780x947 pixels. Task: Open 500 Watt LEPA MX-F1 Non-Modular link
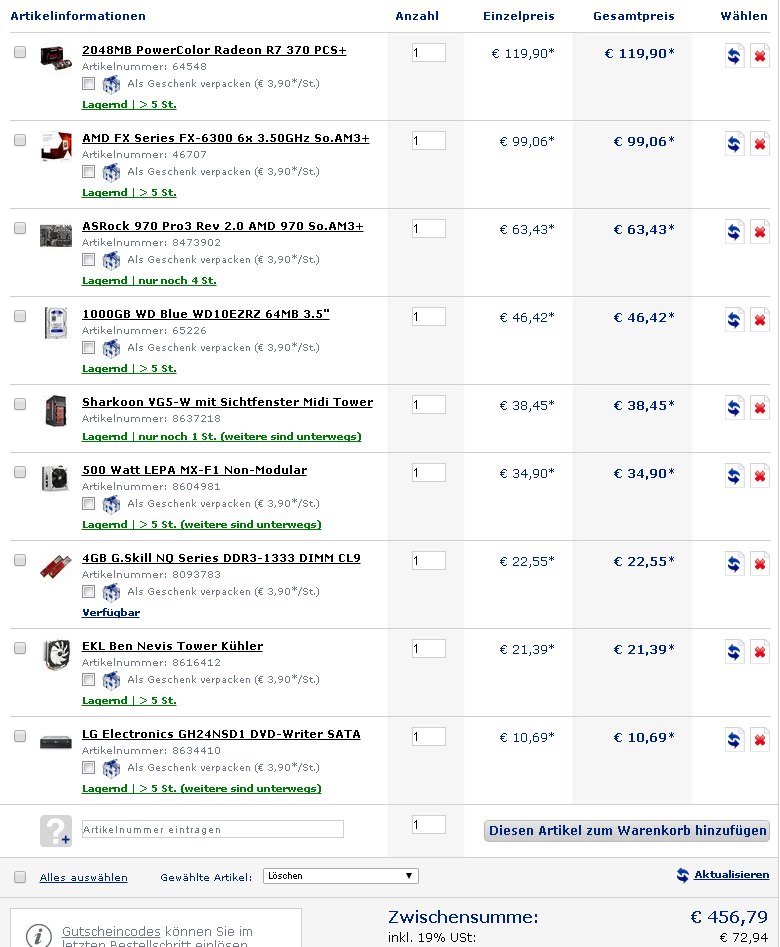pyautogui.click(x=195, y=470)
